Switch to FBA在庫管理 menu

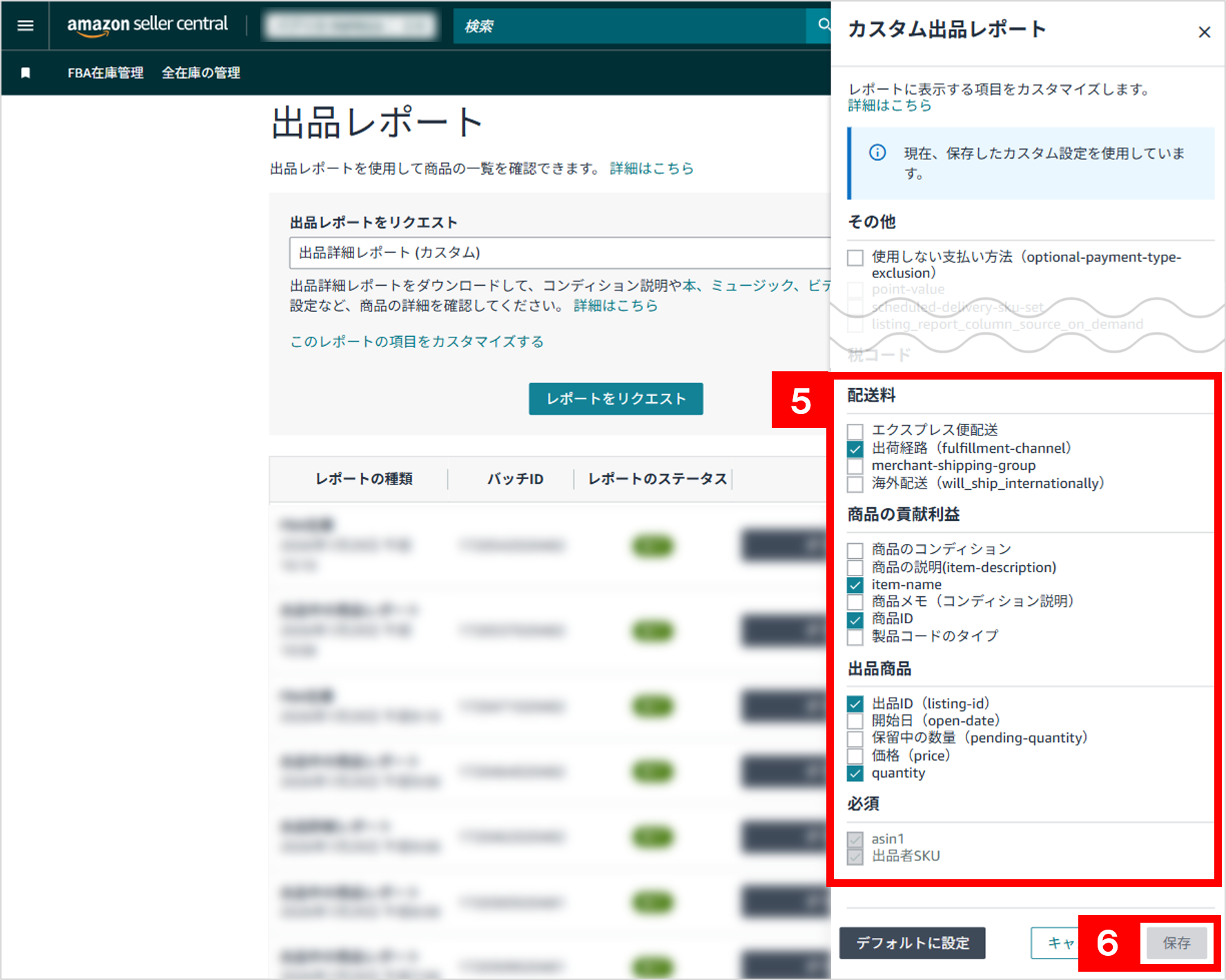tap(105, 72)
